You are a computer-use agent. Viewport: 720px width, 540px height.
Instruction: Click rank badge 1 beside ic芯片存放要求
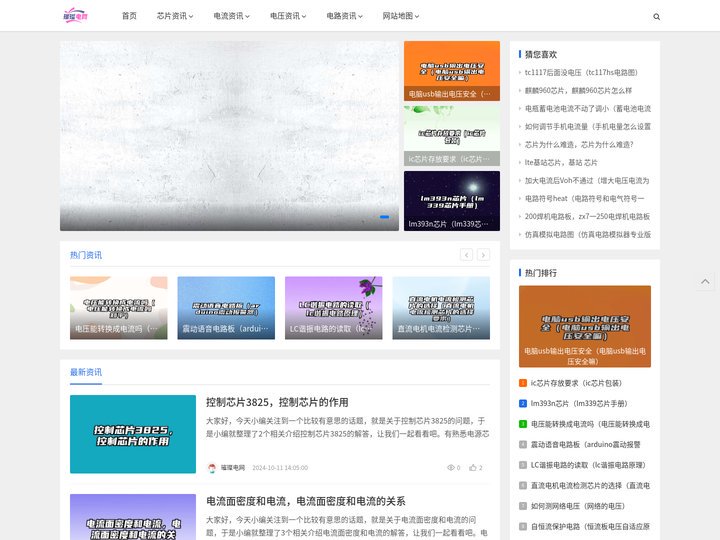tap(523, 383)
